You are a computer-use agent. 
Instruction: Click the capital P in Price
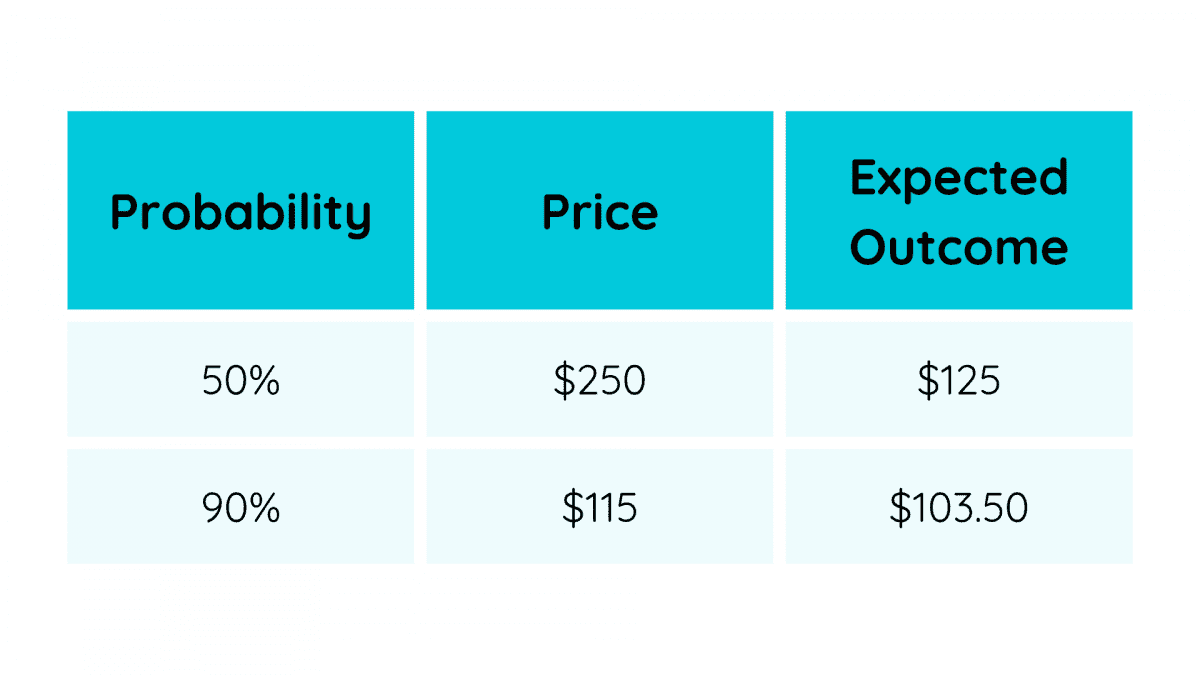[x=555, y=212]
